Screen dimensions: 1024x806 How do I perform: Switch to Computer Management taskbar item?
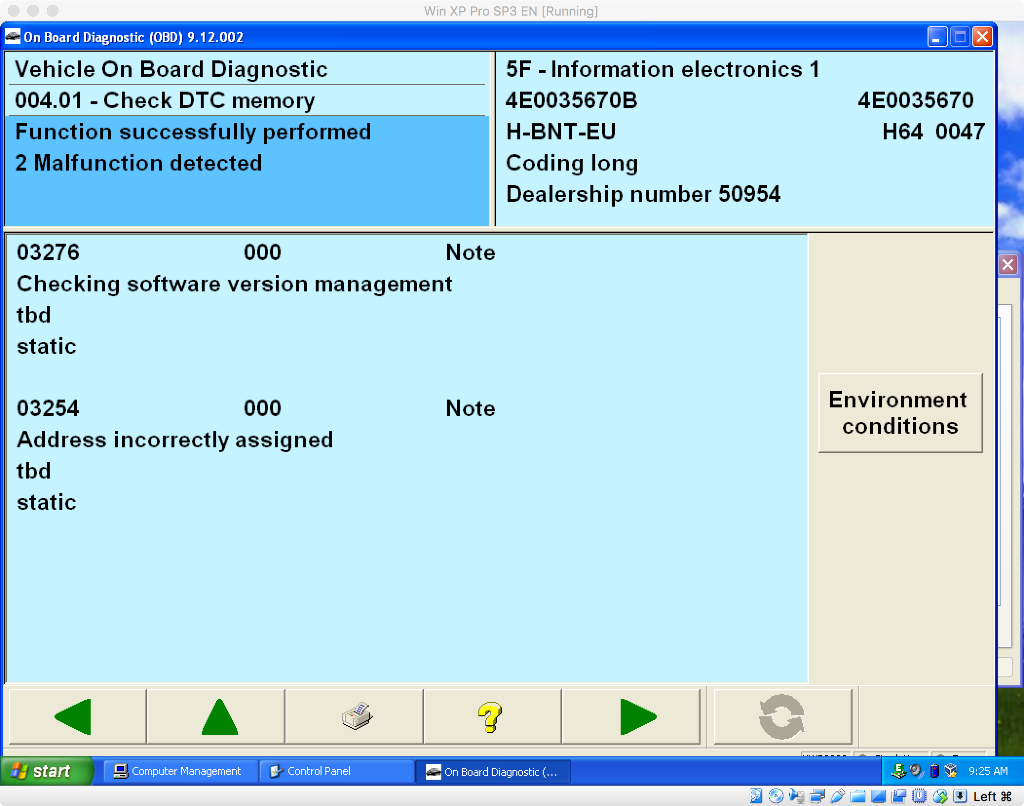click(x=178, y=771)
